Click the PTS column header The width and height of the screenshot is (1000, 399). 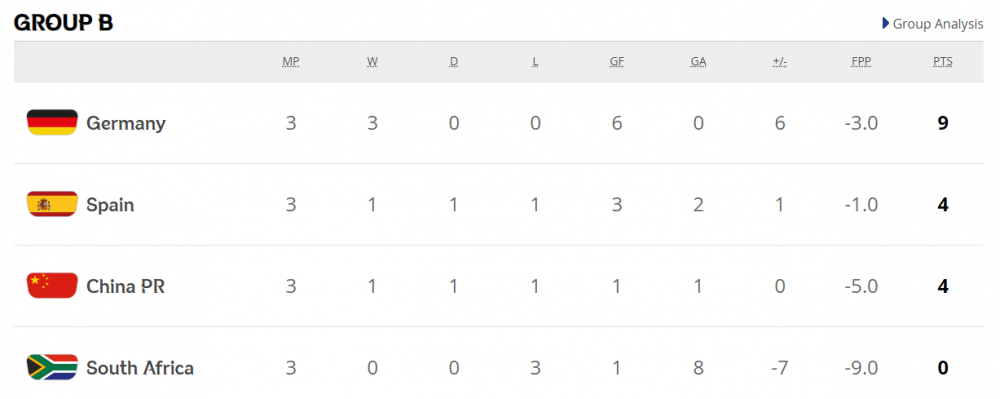coord(943,62)
